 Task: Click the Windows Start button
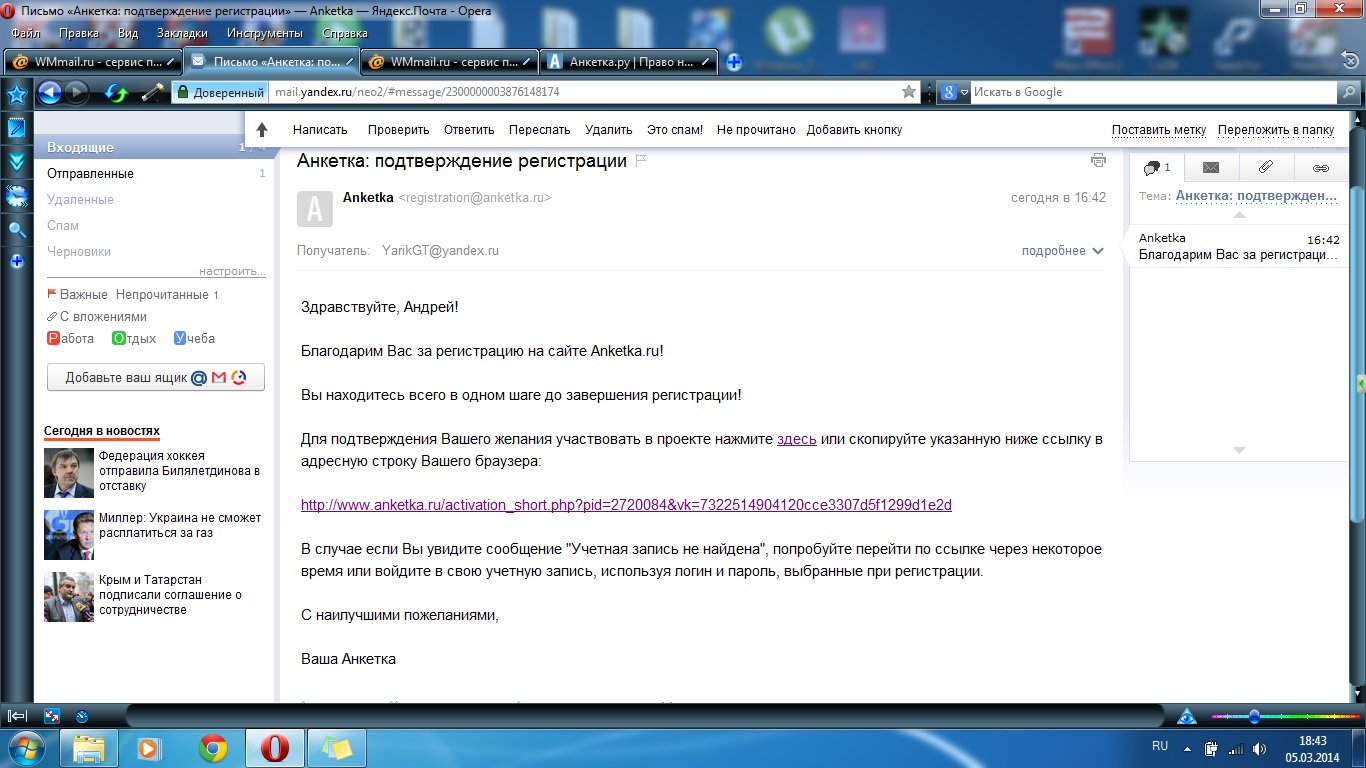coord(26,748)
